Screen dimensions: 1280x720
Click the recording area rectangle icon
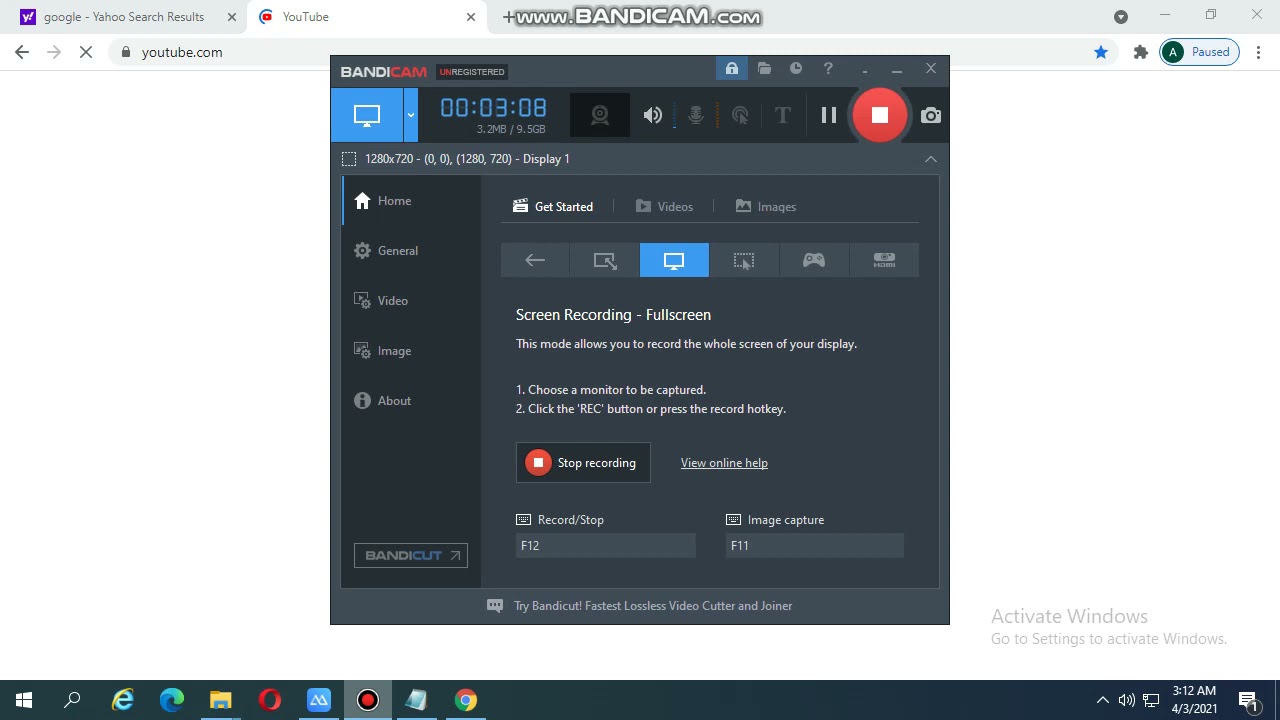click(x=349, y=159)
